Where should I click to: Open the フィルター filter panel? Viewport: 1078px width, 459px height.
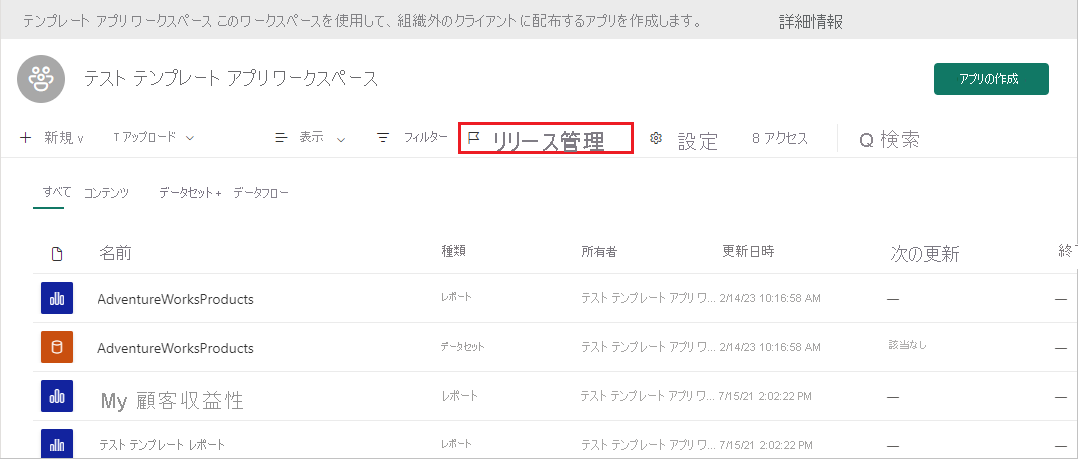click(x=412, y=138)
